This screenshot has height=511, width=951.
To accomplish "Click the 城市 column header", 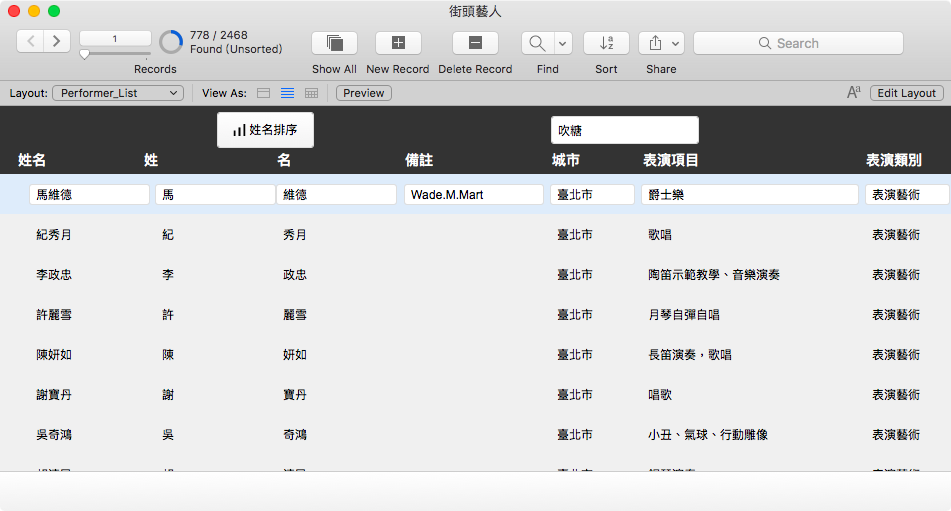I will (x=566, y=160).
